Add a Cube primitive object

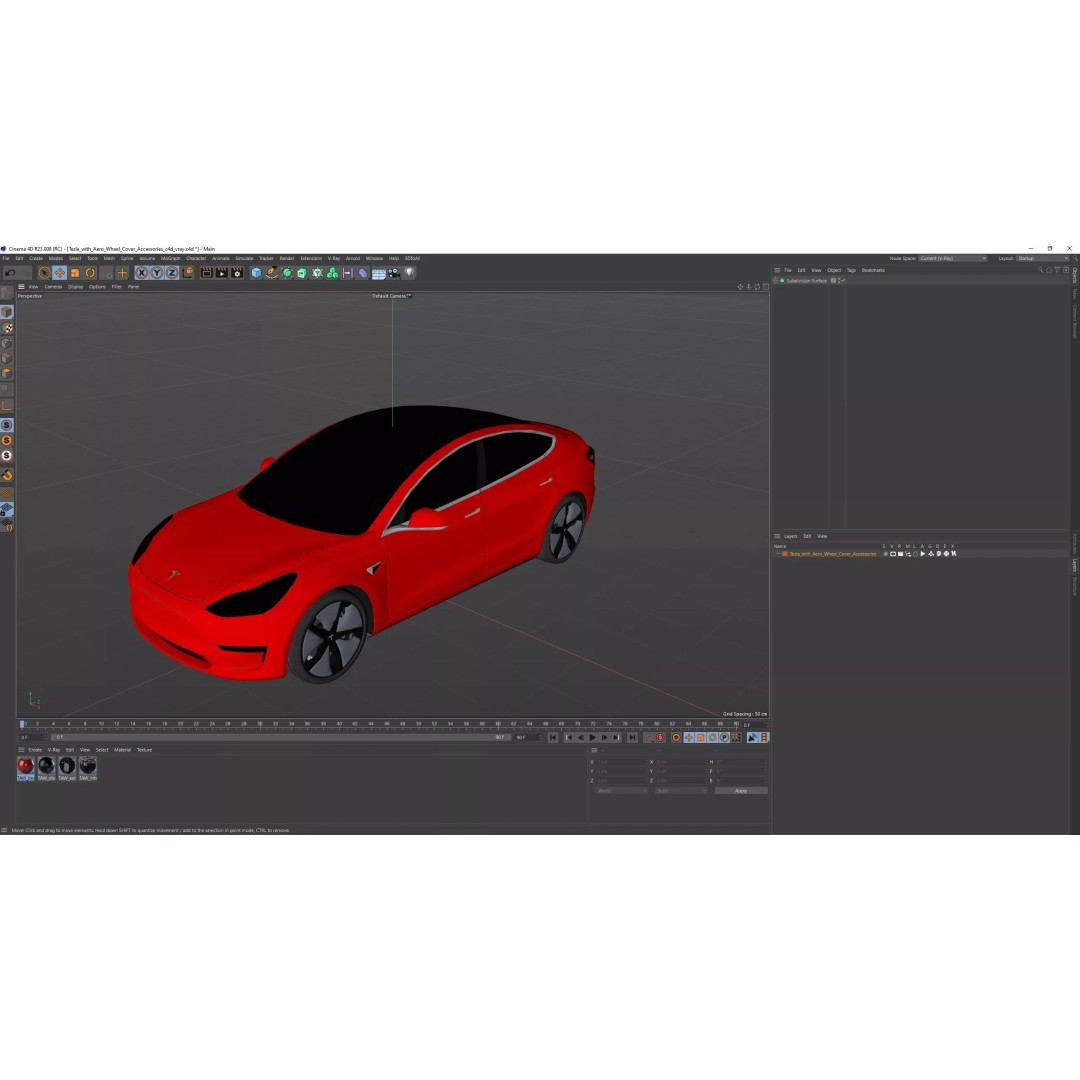tap(256, 273)
